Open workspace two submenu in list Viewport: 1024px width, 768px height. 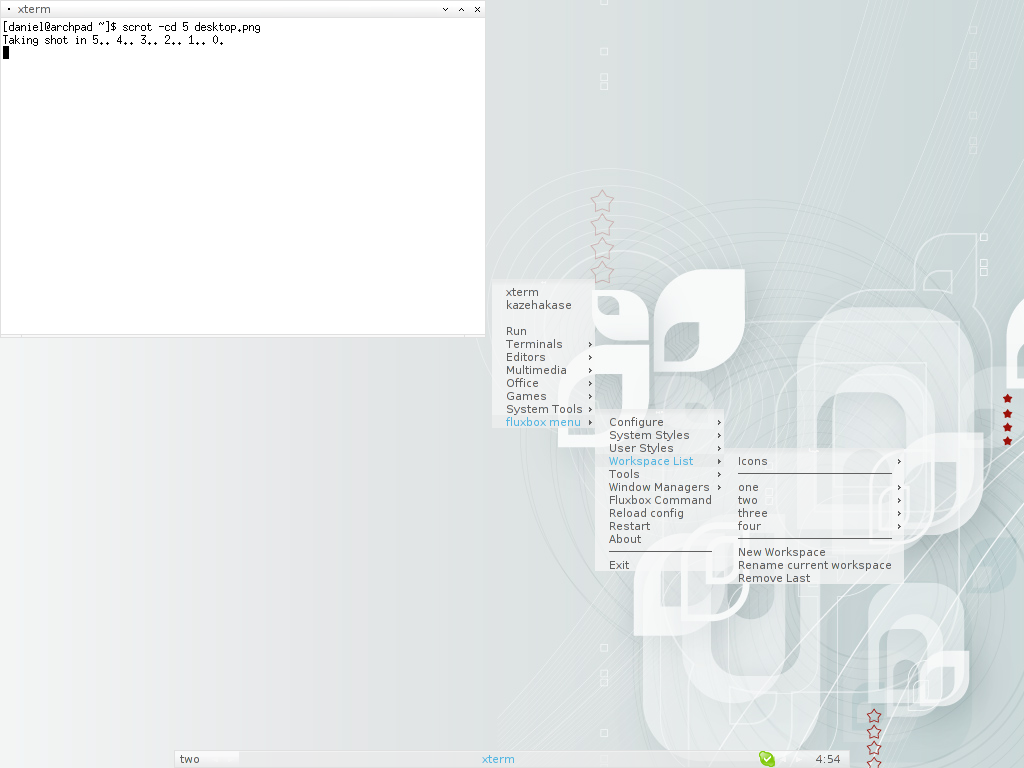click(814, 500)
